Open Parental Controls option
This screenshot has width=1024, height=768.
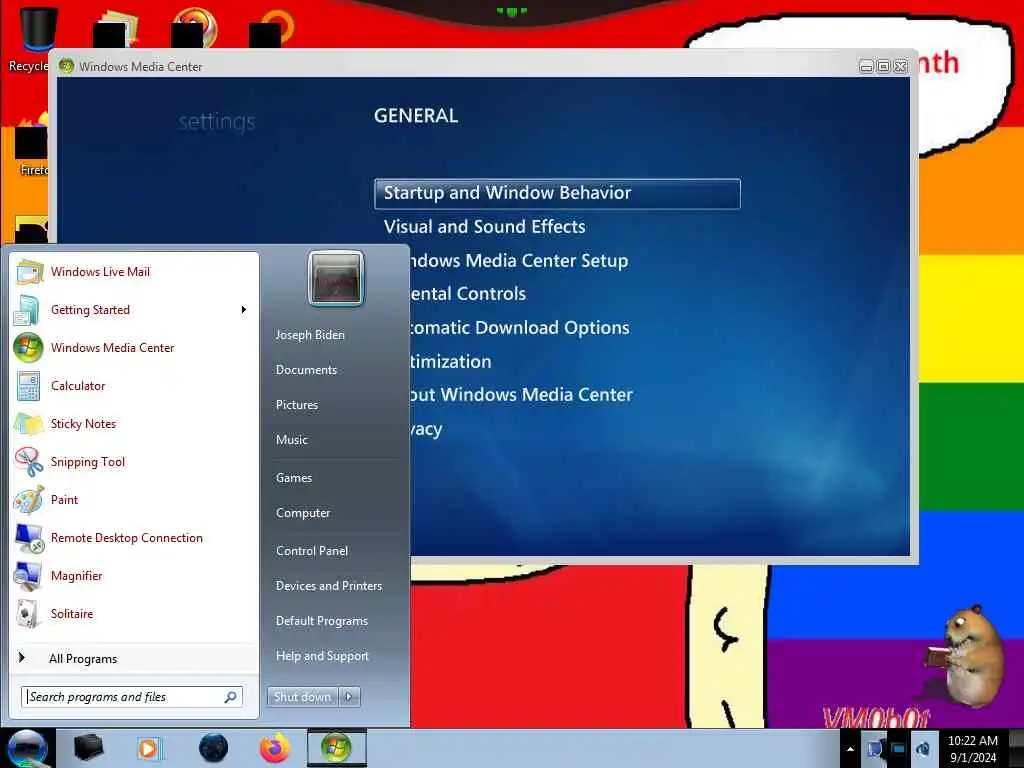coord(468,294)
